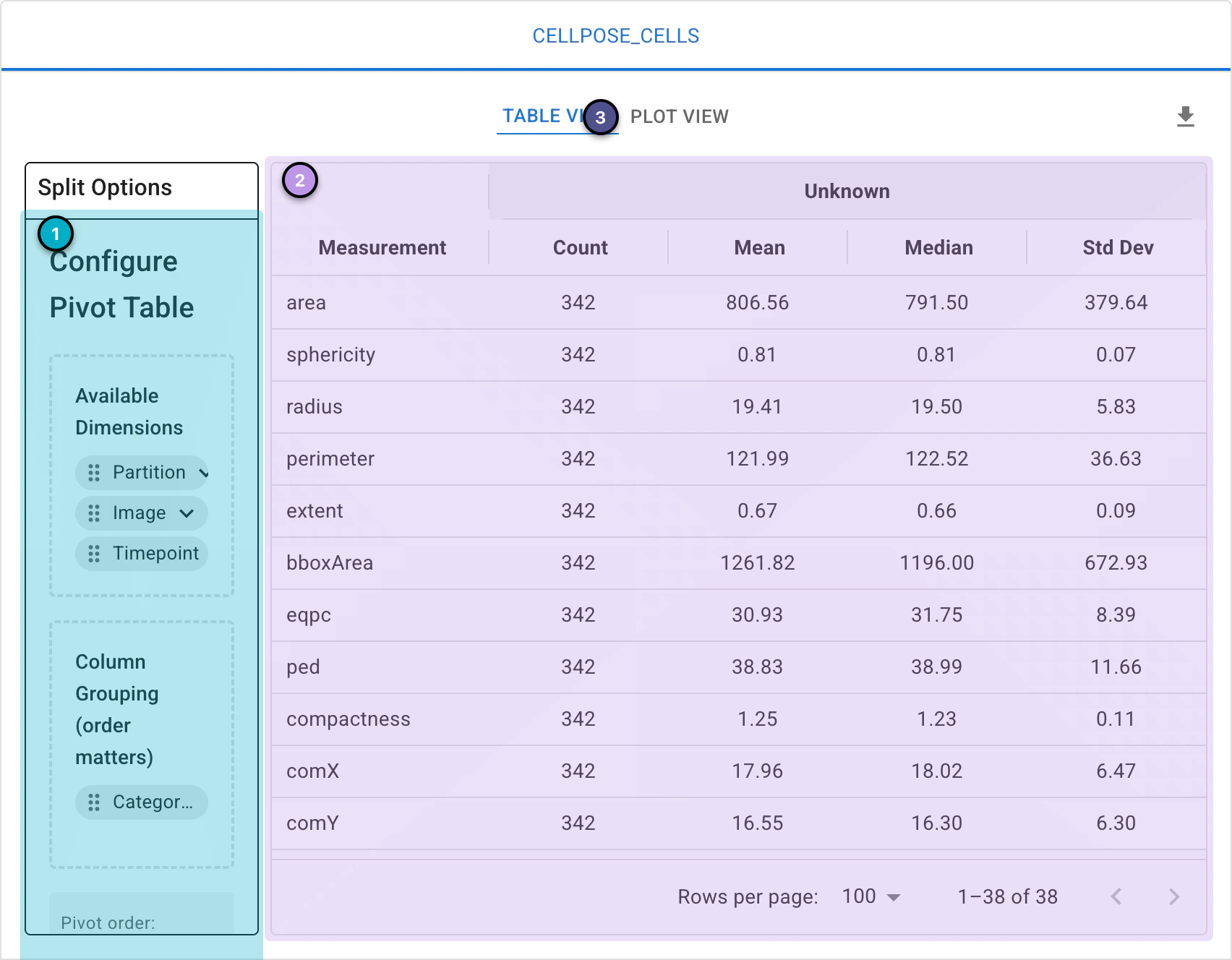Grab the Timepoint chip drag handle
The height and width of the screenshot is (960, 1232).
click(94, 554)
